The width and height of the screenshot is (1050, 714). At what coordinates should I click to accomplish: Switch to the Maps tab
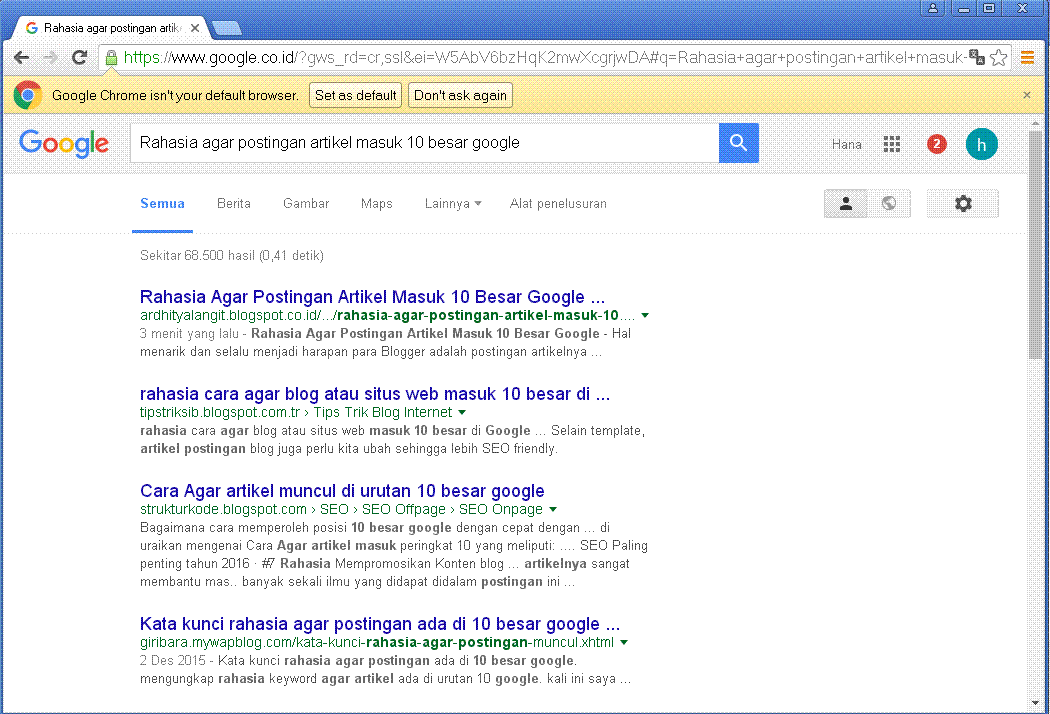tap(376, 204)
